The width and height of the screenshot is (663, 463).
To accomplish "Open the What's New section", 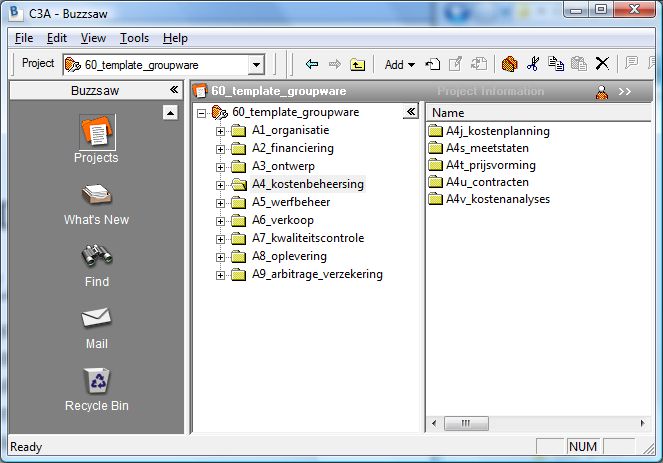I will pos(96,205).
